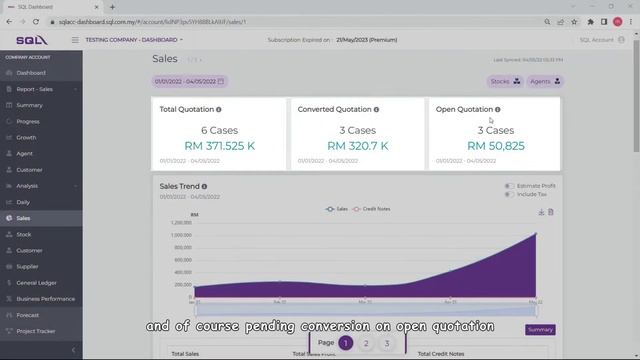Collapse the Analysis section chevron
The height and width of the screenshot is (360, 640).
click(76, 186)
